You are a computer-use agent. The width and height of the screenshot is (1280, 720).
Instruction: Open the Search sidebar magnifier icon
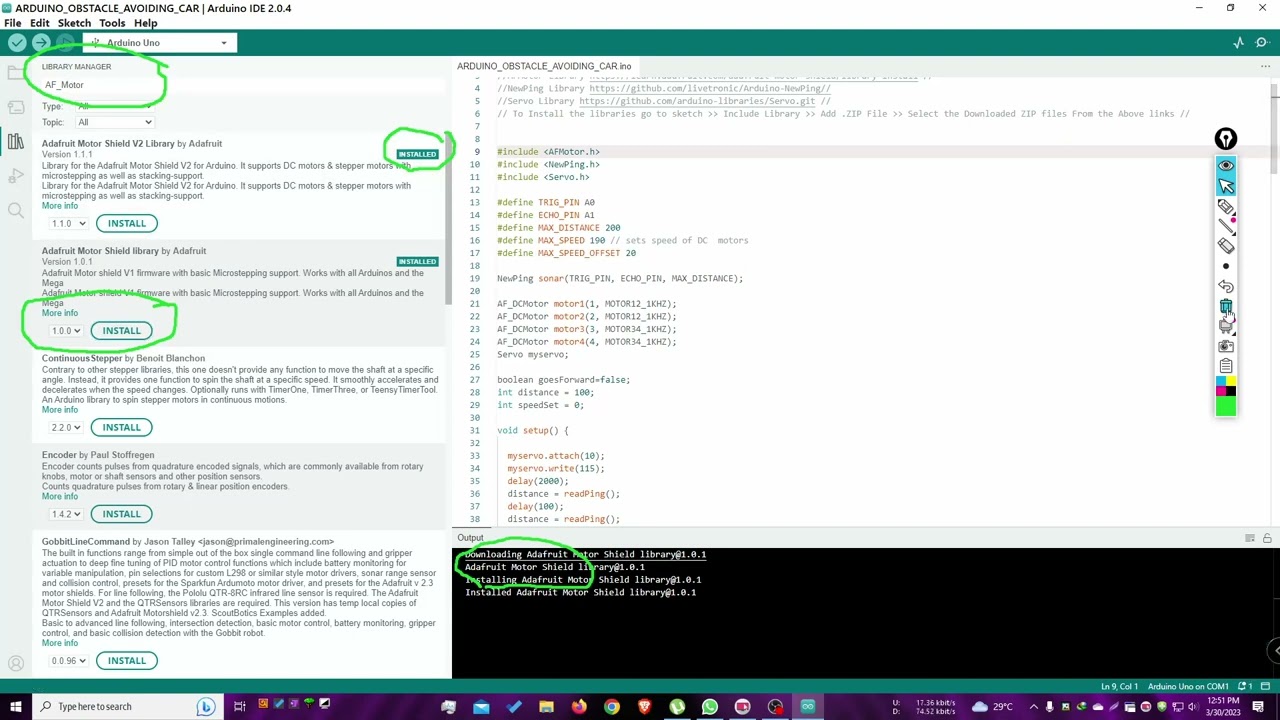tap(15, 210)
